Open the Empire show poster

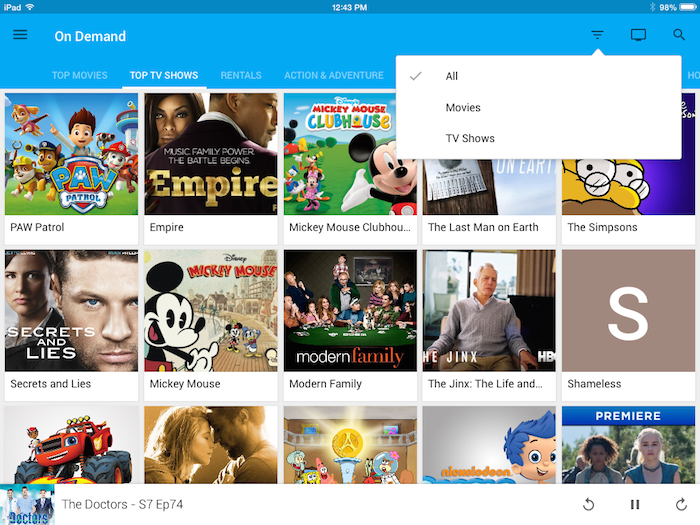click(x=211, y=154)
